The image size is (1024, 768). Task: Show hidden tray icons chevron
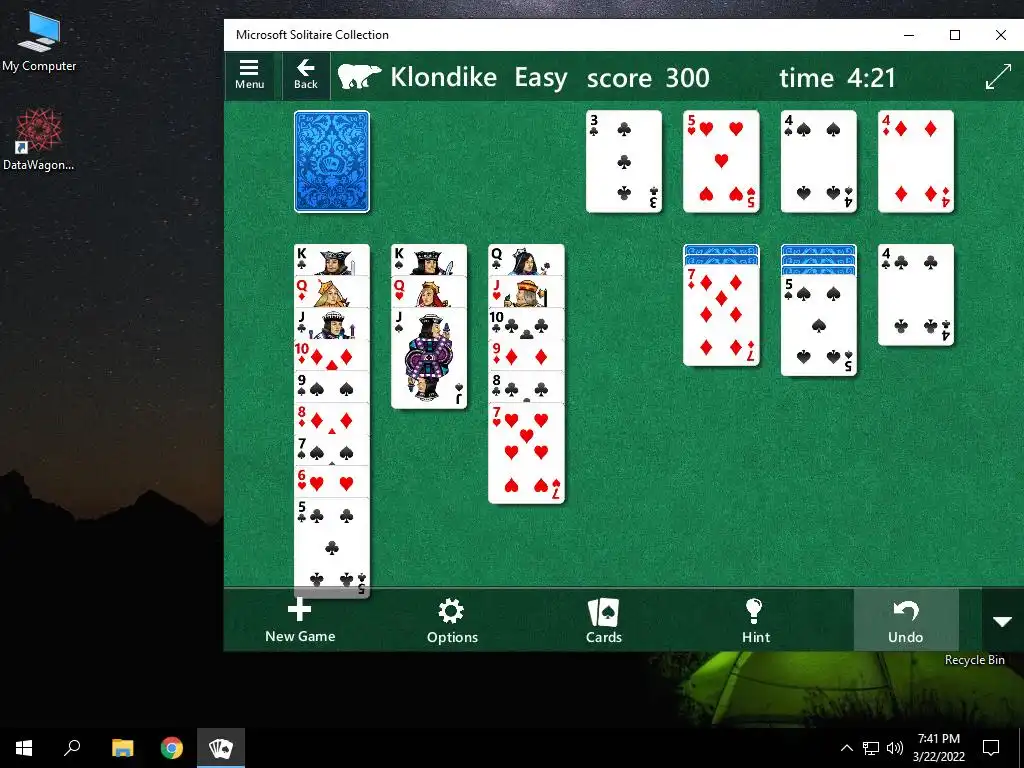coord(846,748)
